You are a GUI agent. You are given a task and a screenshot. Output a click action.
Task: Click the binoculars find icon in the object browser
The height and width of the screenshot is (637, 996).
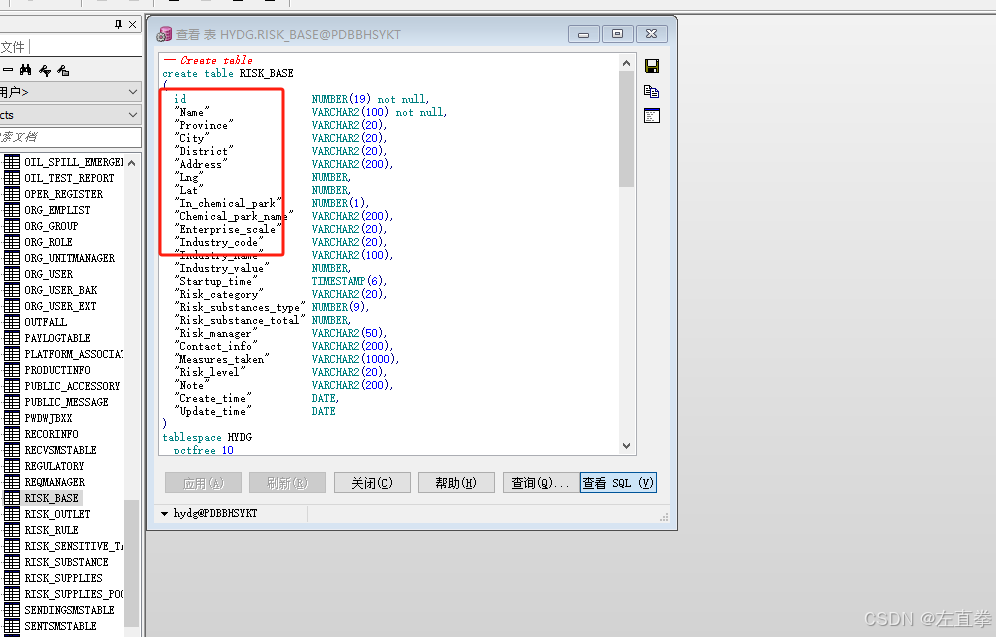pos(25,70)
